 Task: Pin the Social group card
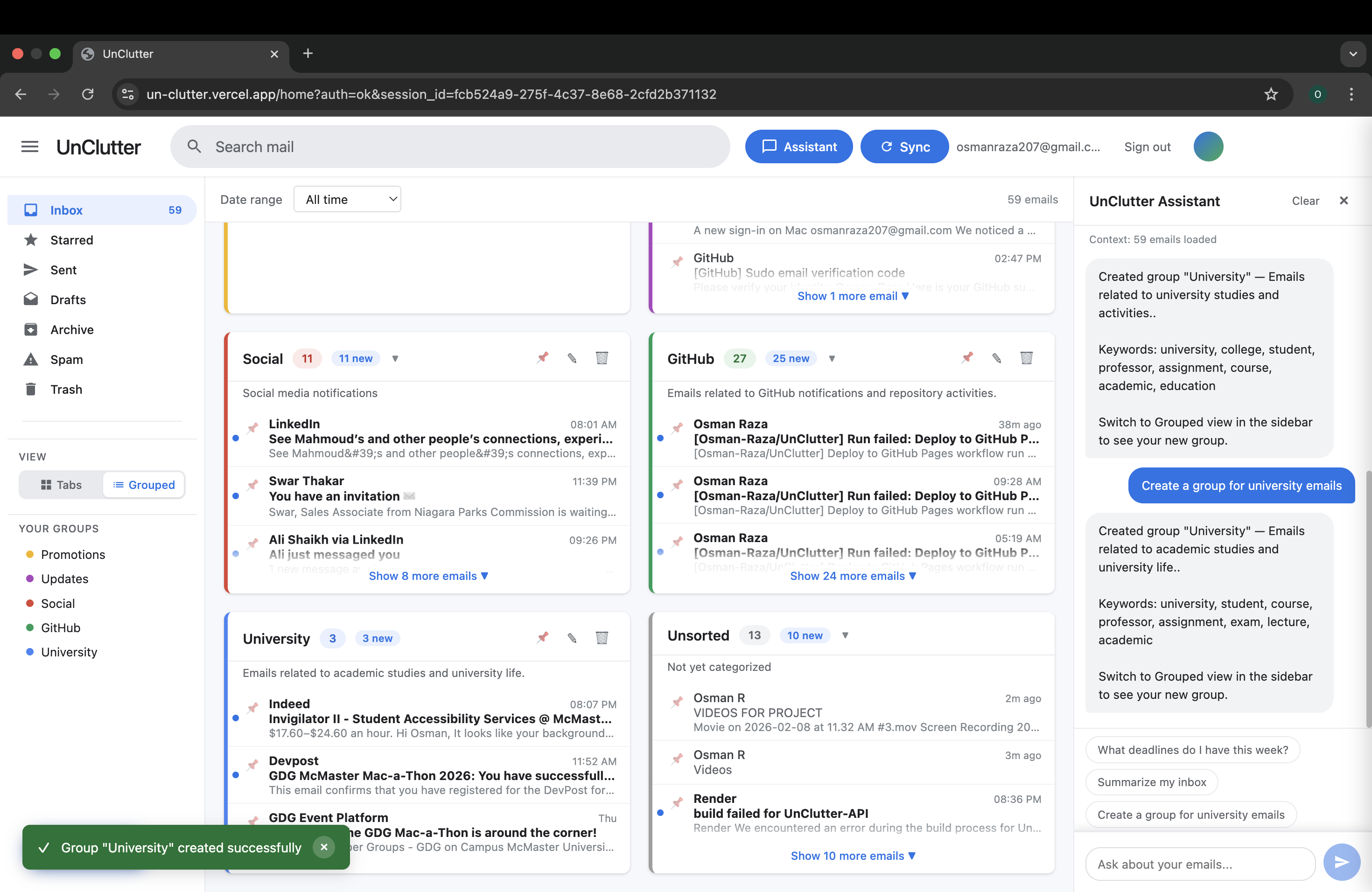542,358
